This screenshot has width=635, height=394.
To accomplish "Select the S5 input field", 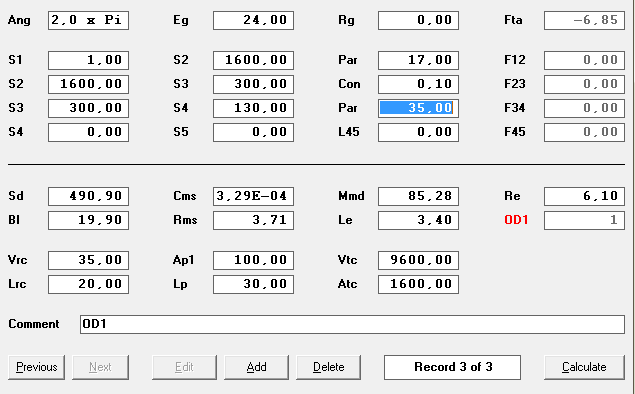I will point(254,132).
